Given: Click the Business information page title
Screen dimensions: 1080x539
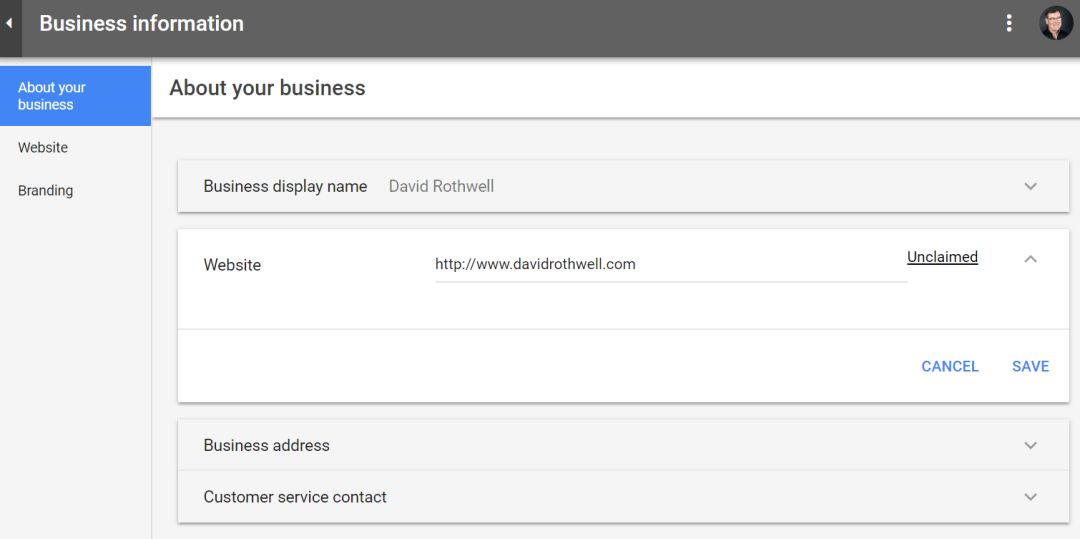Looking at the screenshot, I should click(141, 23).
